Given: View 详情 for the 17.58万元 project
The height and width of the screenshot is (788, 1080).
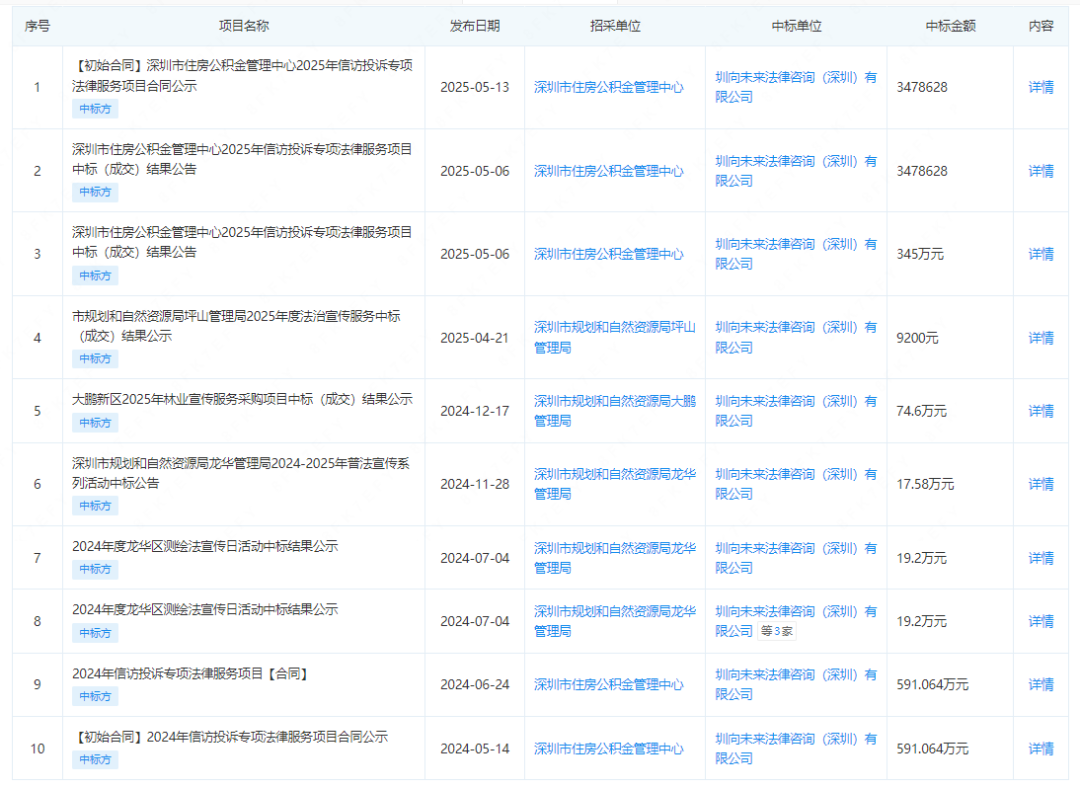Looking at the screenshot, I should tap(1040, 484).
